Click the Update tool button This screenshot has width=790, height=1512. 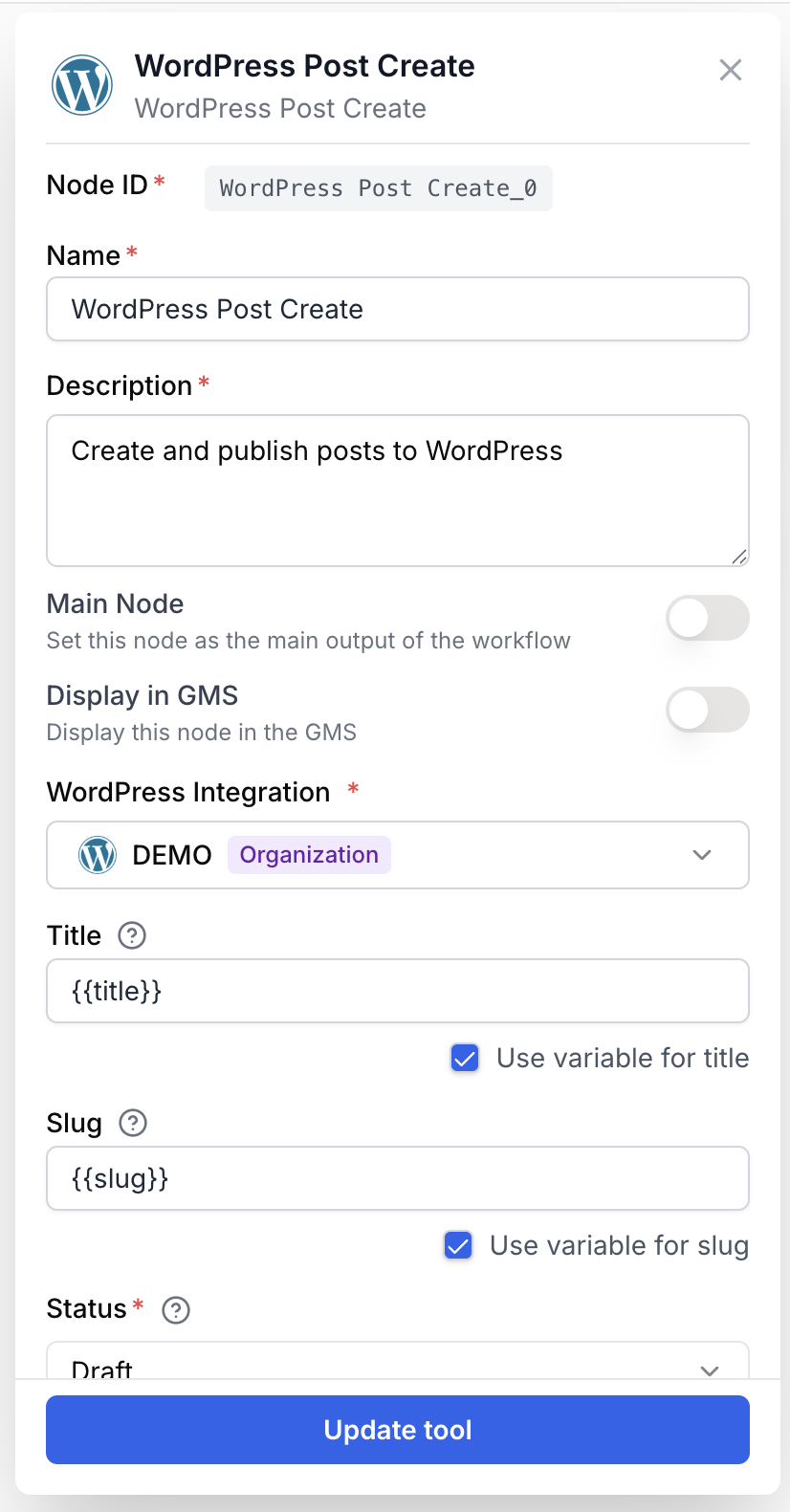tap(398, 1430)
